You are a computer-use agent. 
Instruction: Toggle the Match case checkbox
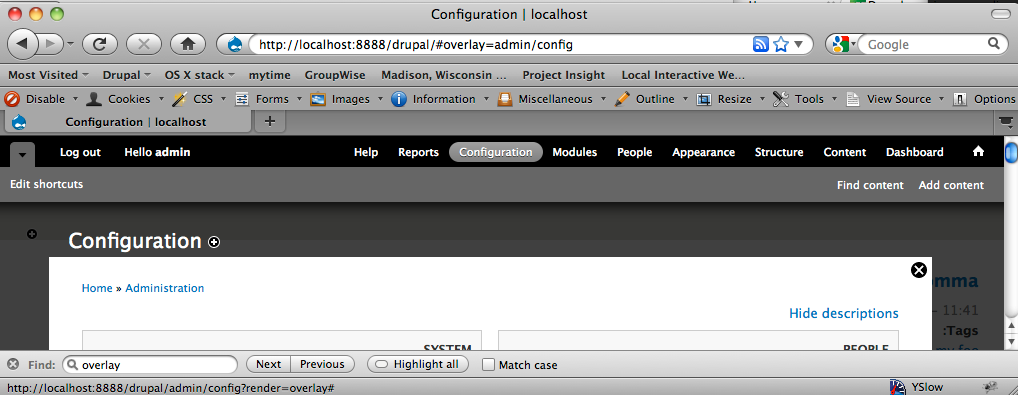point(489,364)
